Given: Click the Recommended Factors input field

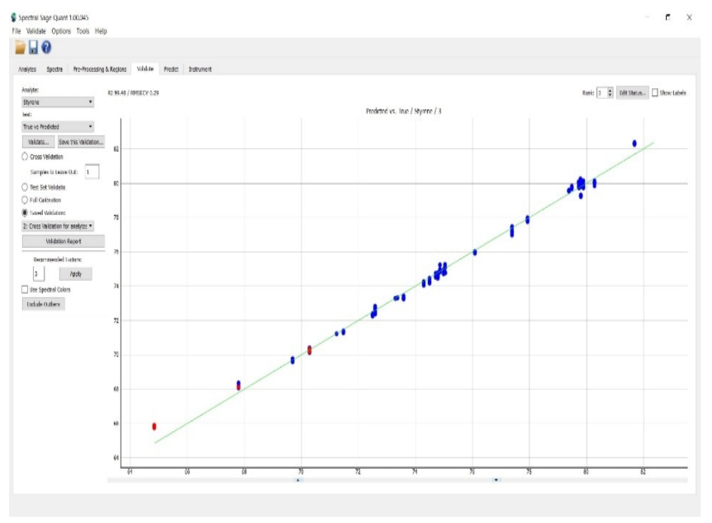Looking at the screenshot, I should (39, 274).
